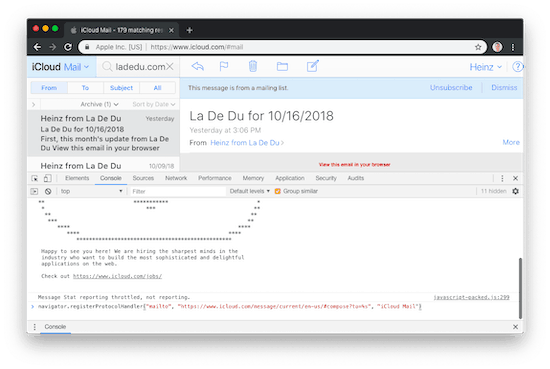Open javascript-packed.js source link
Viewport: 550px width, 369px height.
[471, 297]
